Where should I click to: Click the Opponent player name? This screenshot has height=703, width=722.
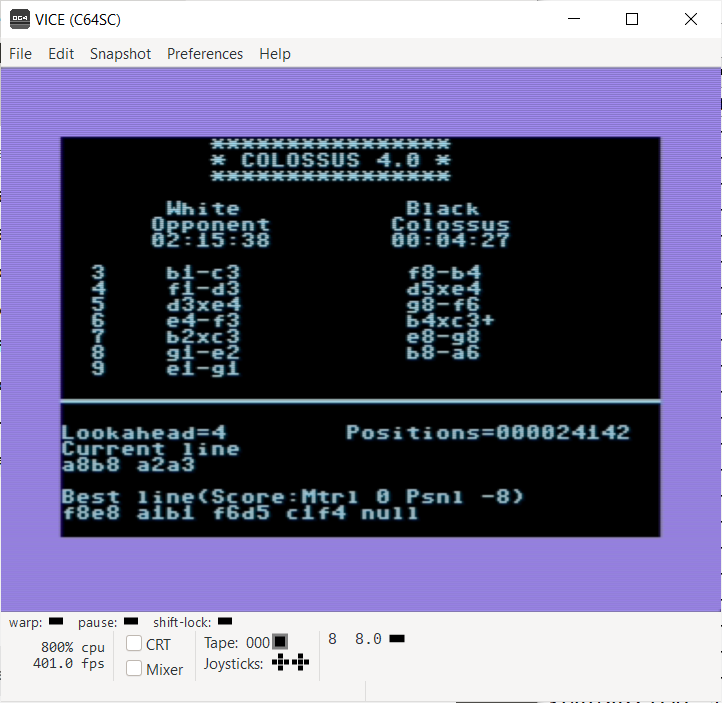coord(210,224)
